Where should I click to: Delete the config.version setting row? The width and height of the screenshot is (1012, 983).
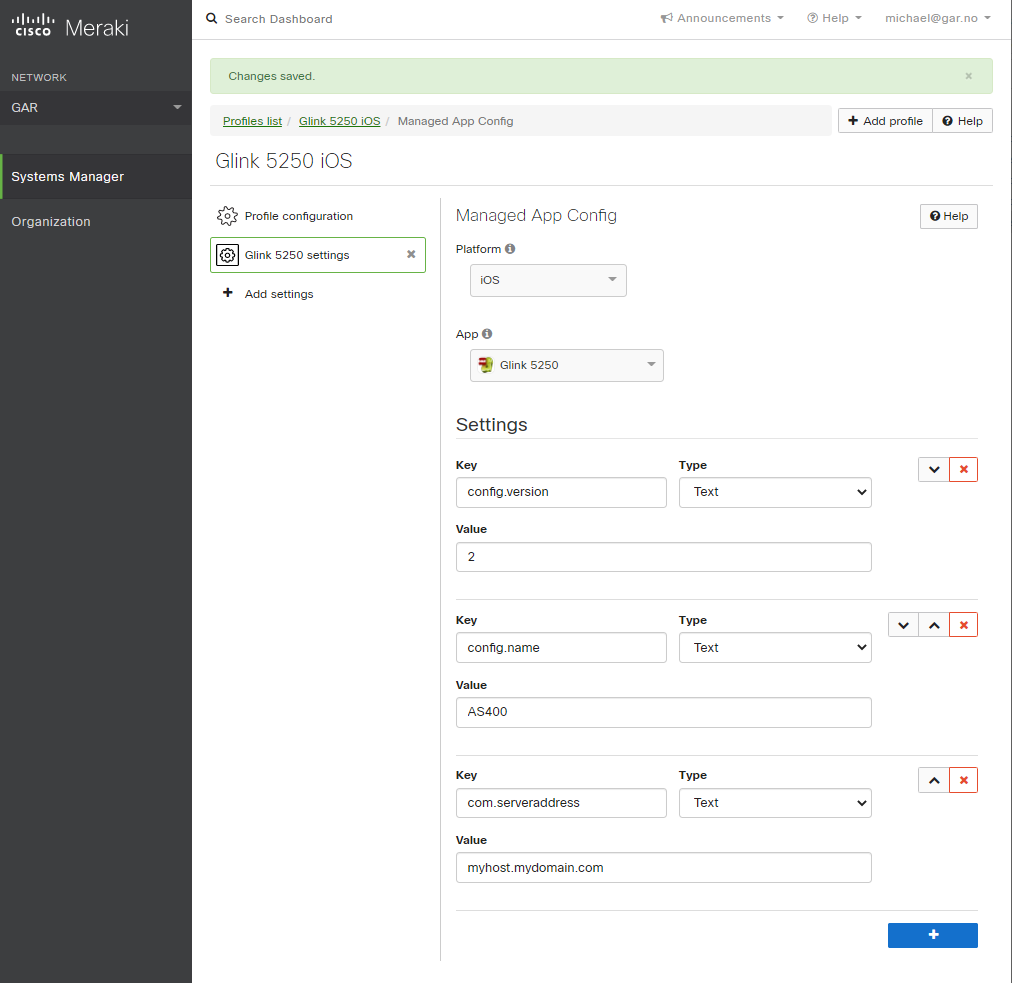coord(963,469)
